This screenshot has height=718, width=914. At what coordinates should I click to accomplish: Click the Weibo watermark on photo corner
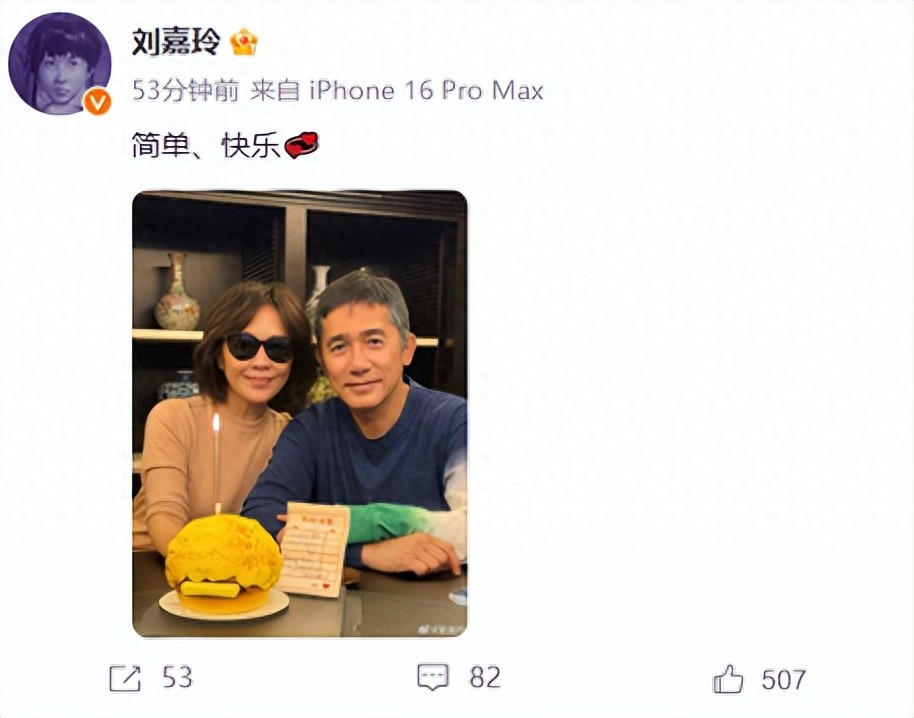tap(441, 629)
